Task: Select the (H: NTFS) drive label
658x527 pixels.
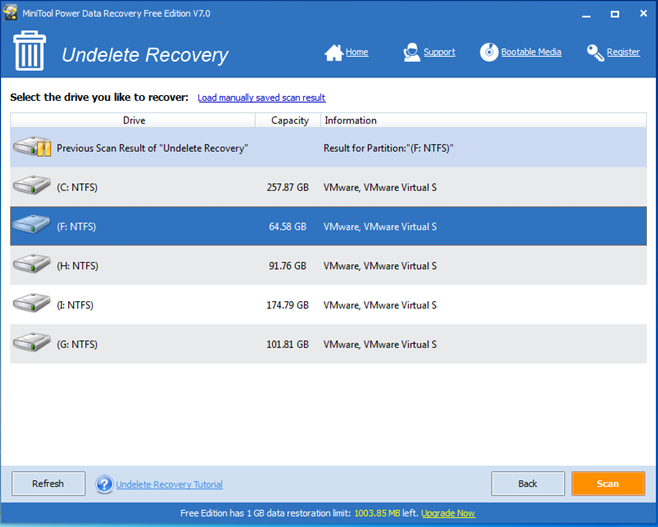Action: click(x=78, y=266)
